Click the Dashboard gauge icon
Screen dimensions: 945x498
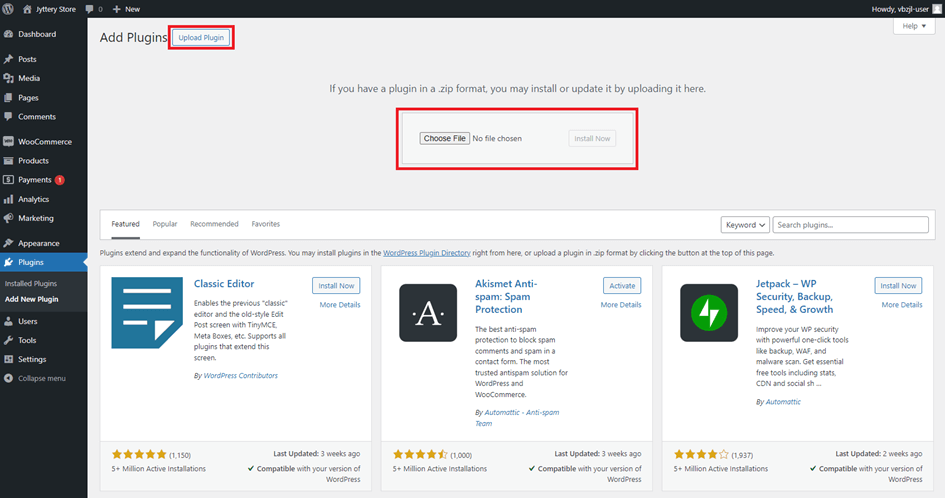pyautogui.click(x=8, y=34)
